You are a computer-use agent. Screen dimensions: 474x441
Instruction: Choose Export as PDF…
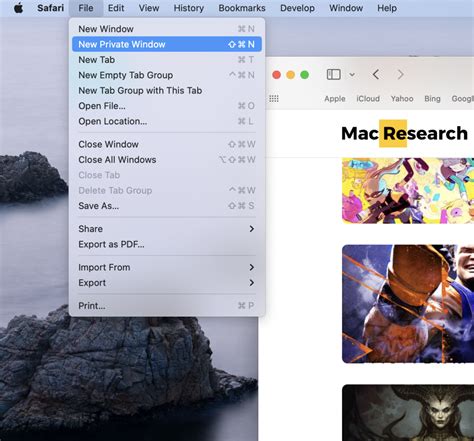point(166,244)
